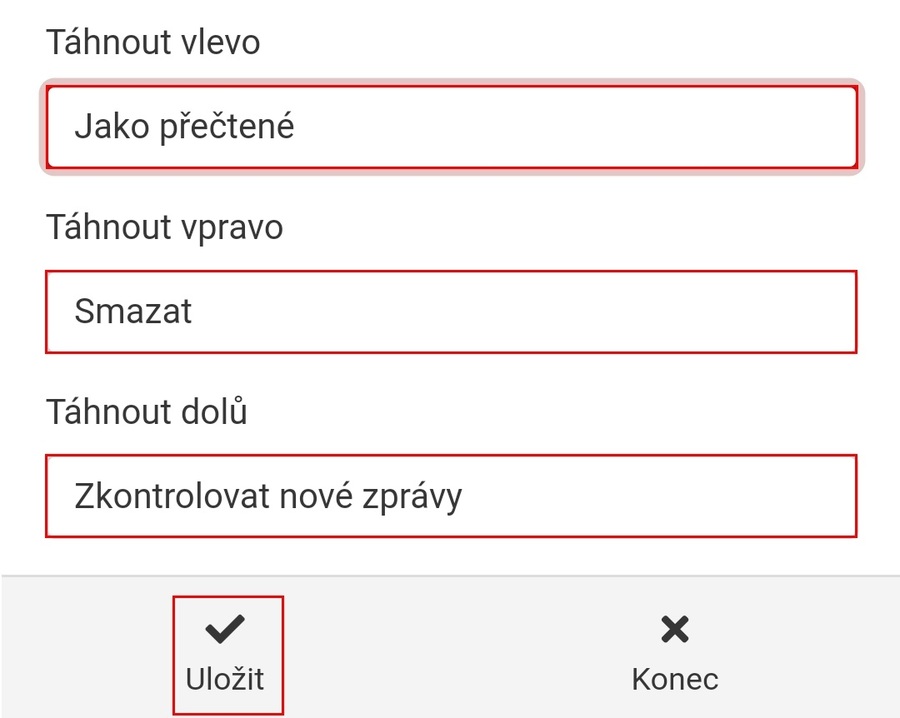This screenshot has width=900, height=718.
Task: Open the Táhnout vlevo dropdown
Action: pos(451,127)
